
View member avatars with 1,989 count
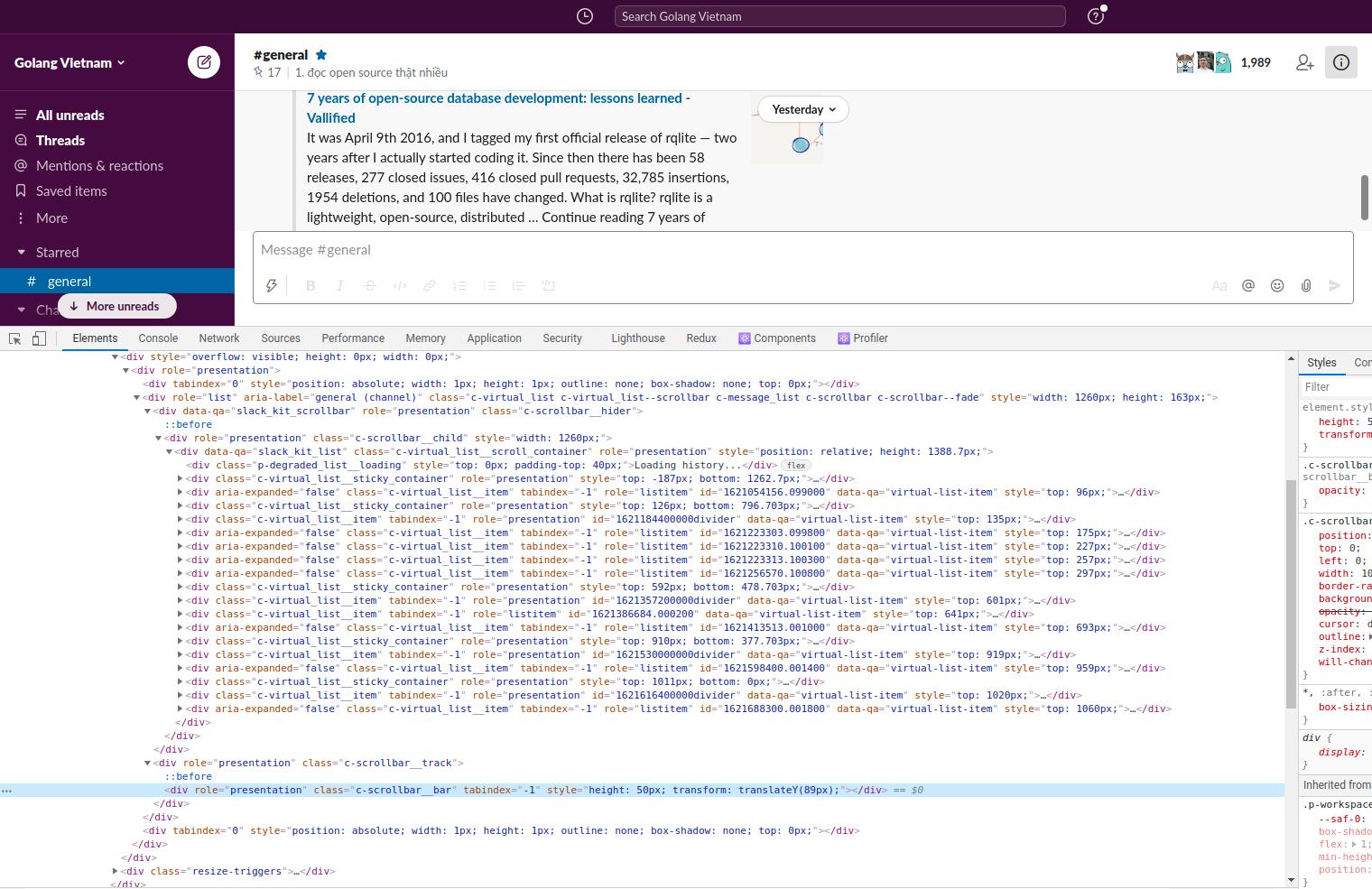1224,62
